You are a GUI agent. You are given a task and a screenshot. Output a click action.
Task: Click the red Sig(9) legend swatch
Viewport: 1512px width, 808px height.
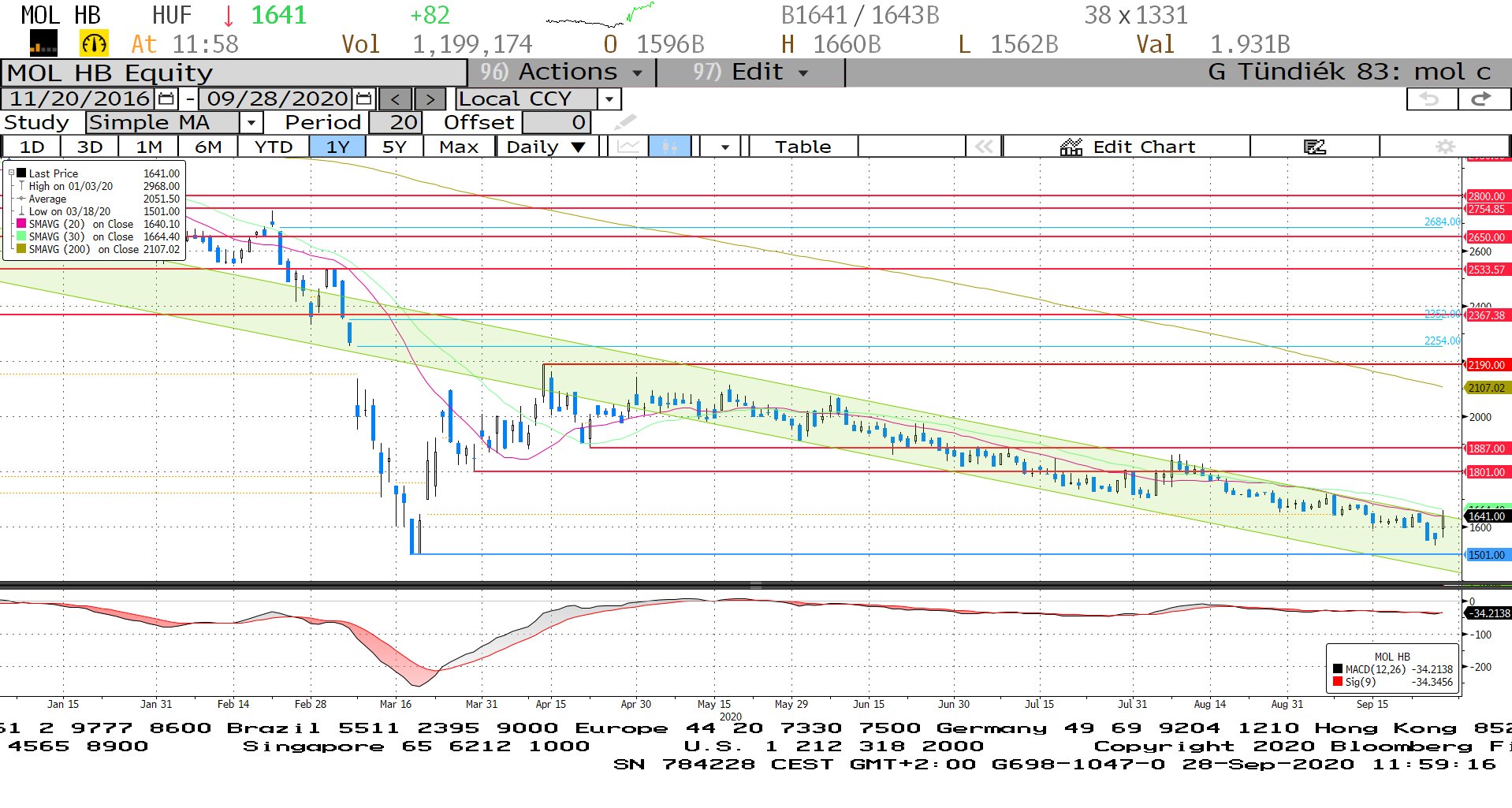click(1338, 682)
